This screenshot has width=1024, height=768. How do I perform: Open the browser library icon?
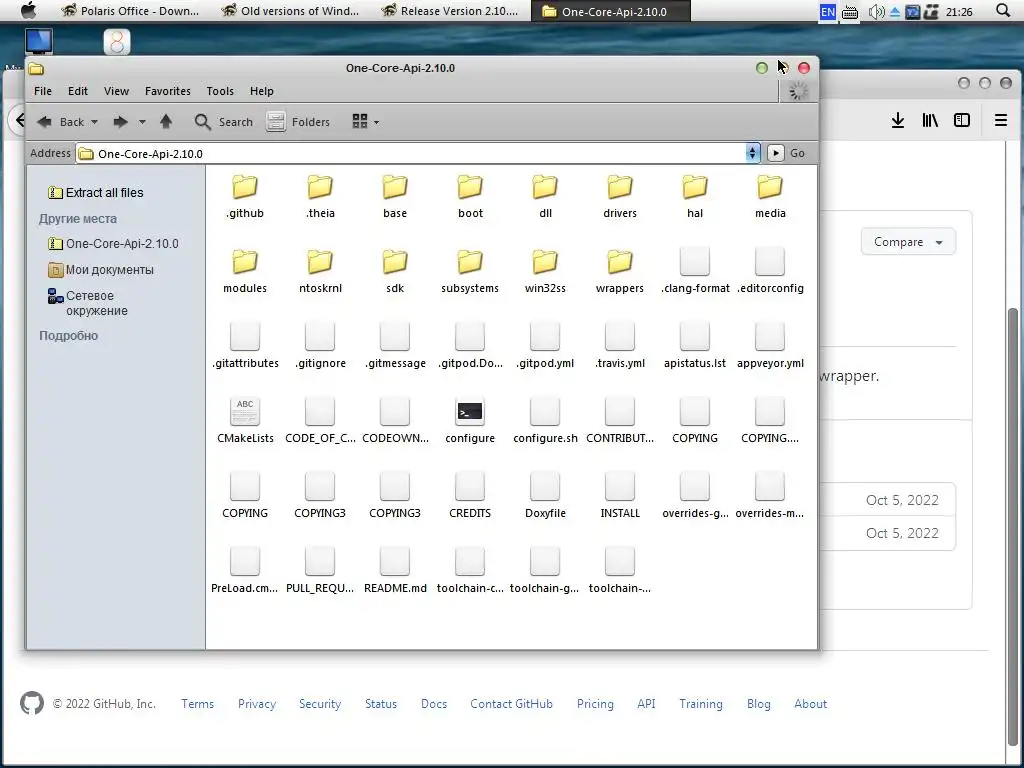pyautogui.click(x=930, y=120)
